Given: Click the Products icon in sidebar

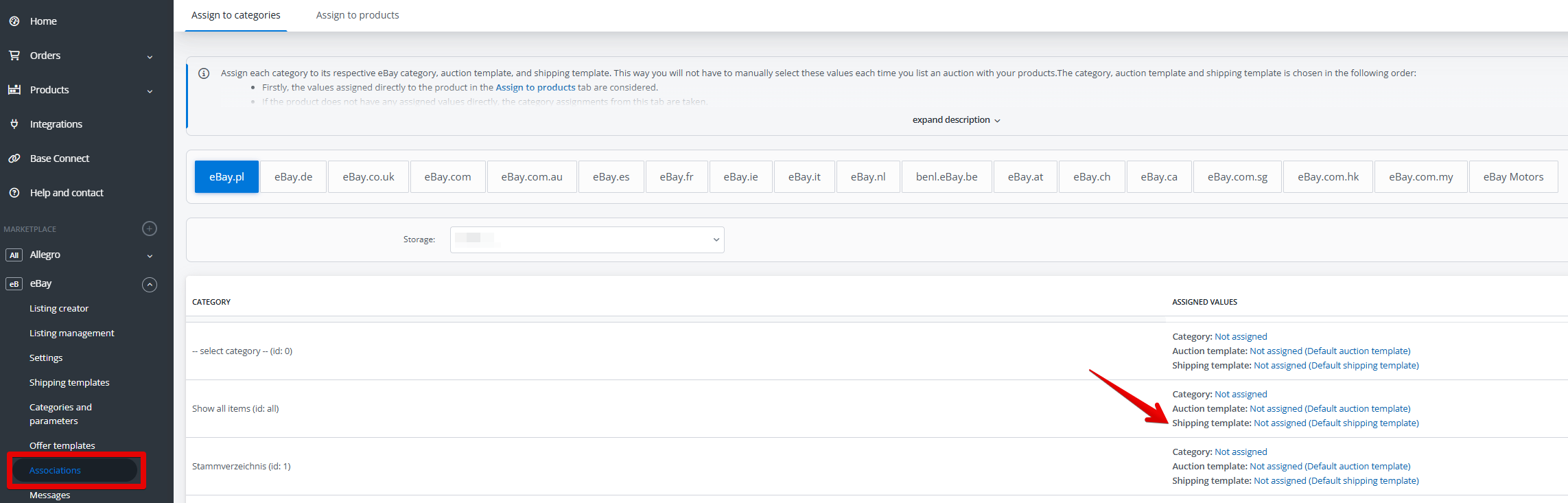Looking at the screenshot, I should coord(14,90).
